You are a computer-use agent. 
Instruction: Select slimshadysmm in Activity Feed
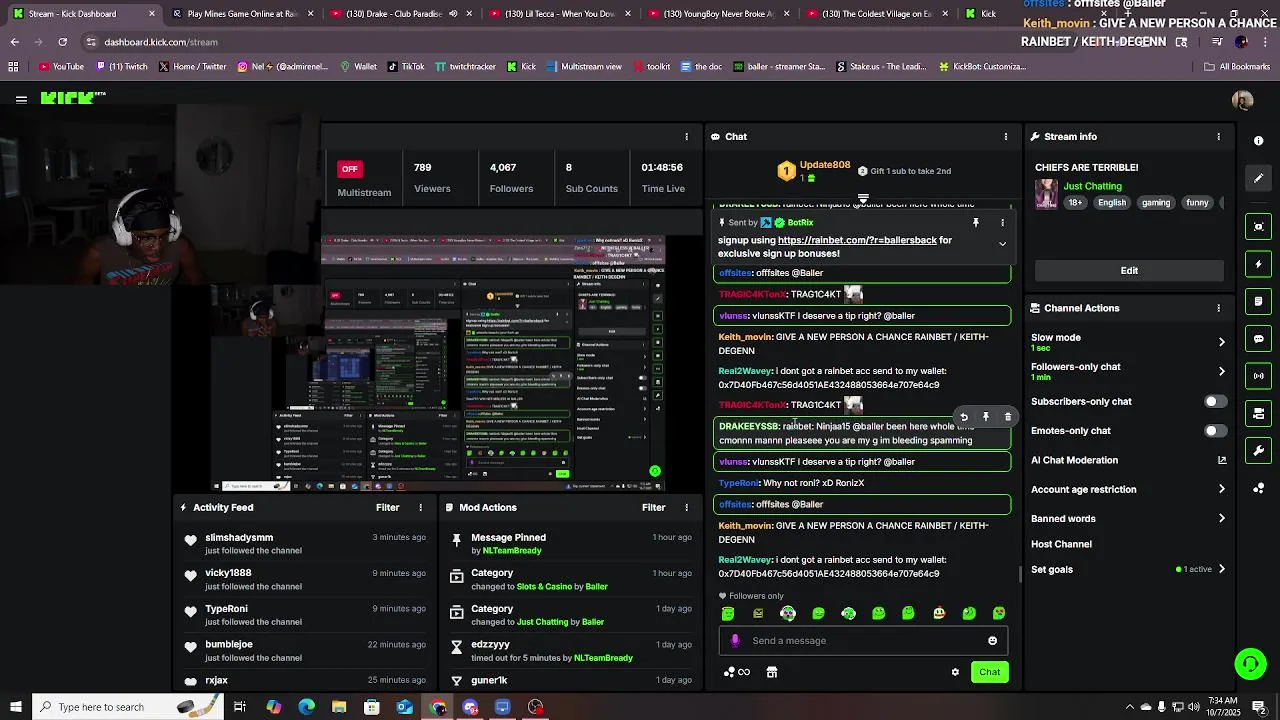point(239,538)
